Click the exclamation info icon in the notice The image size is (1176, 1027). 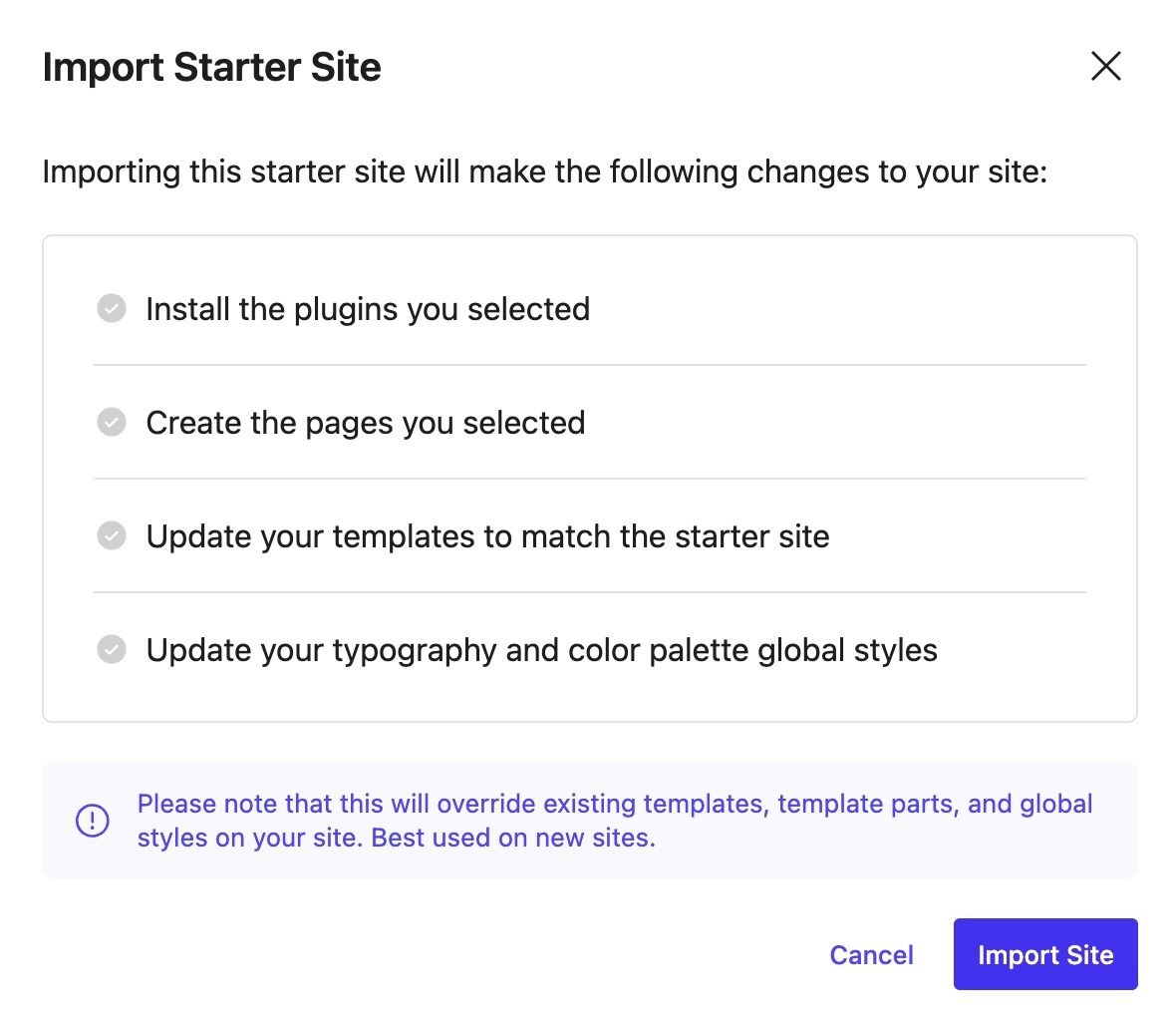pyautogui.click(x=93, y=821)
